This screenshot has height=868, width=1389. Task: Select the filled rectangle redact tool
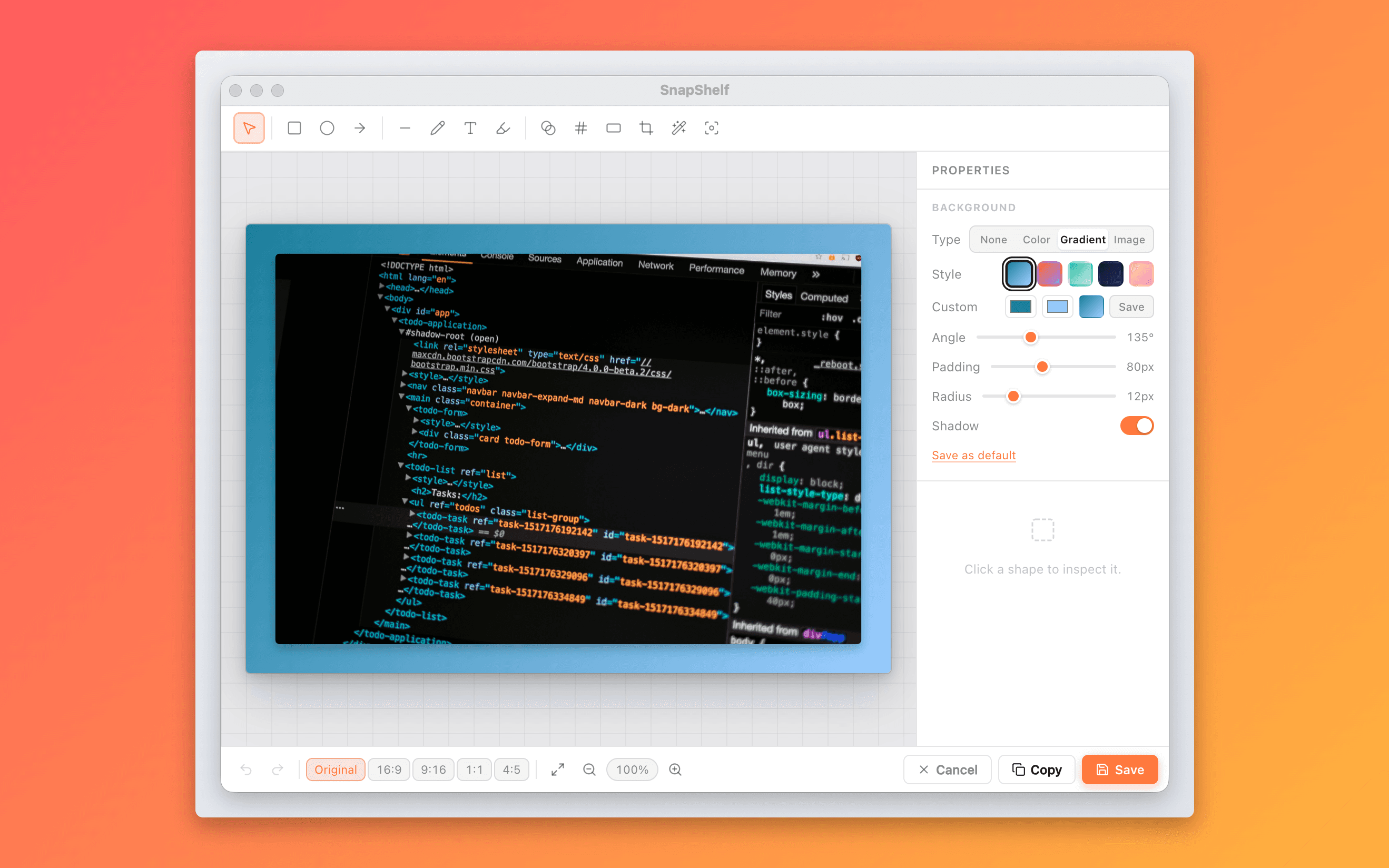614,128
